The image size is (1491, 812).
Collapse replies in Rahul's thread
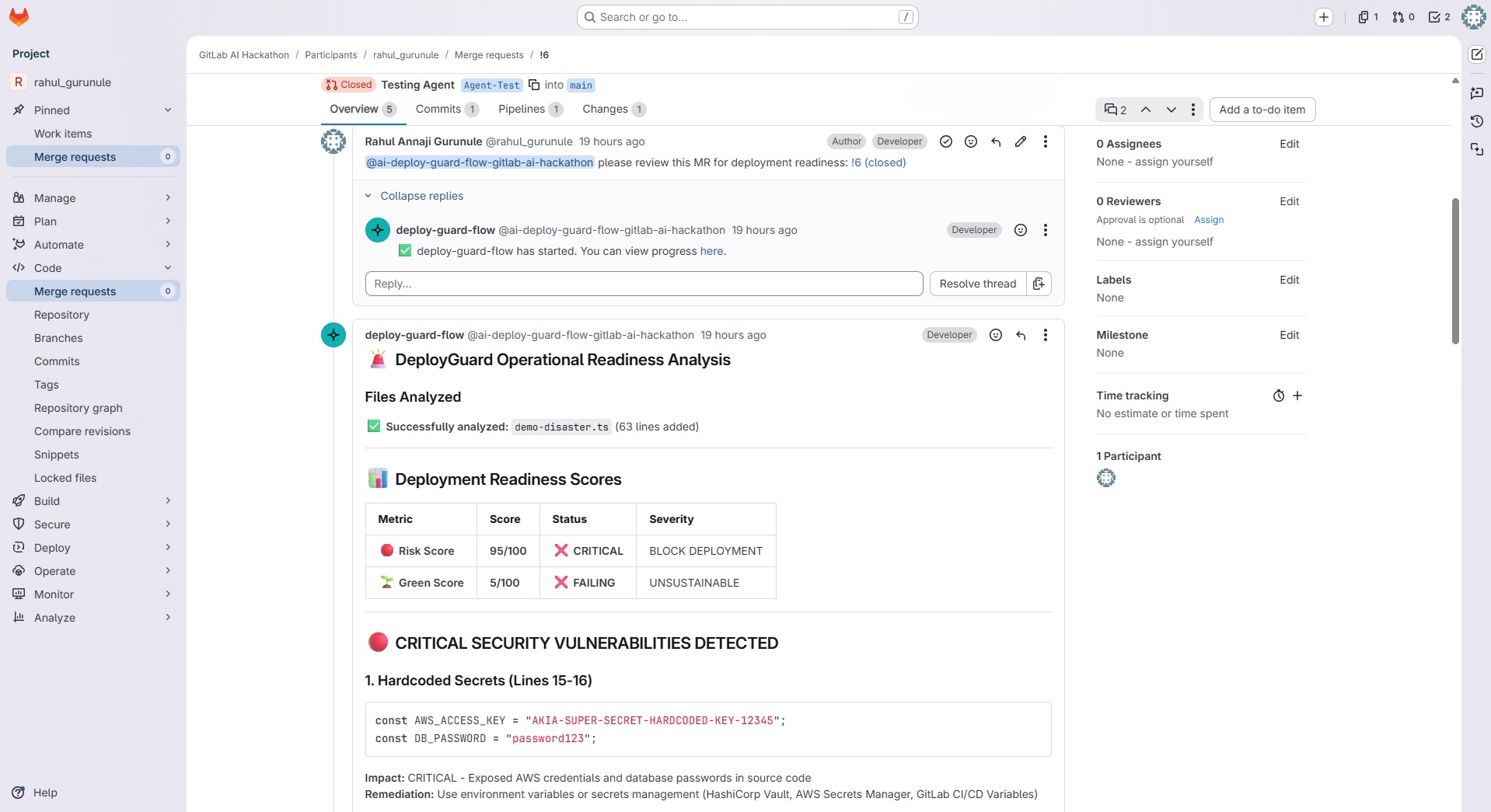point(414,196)
